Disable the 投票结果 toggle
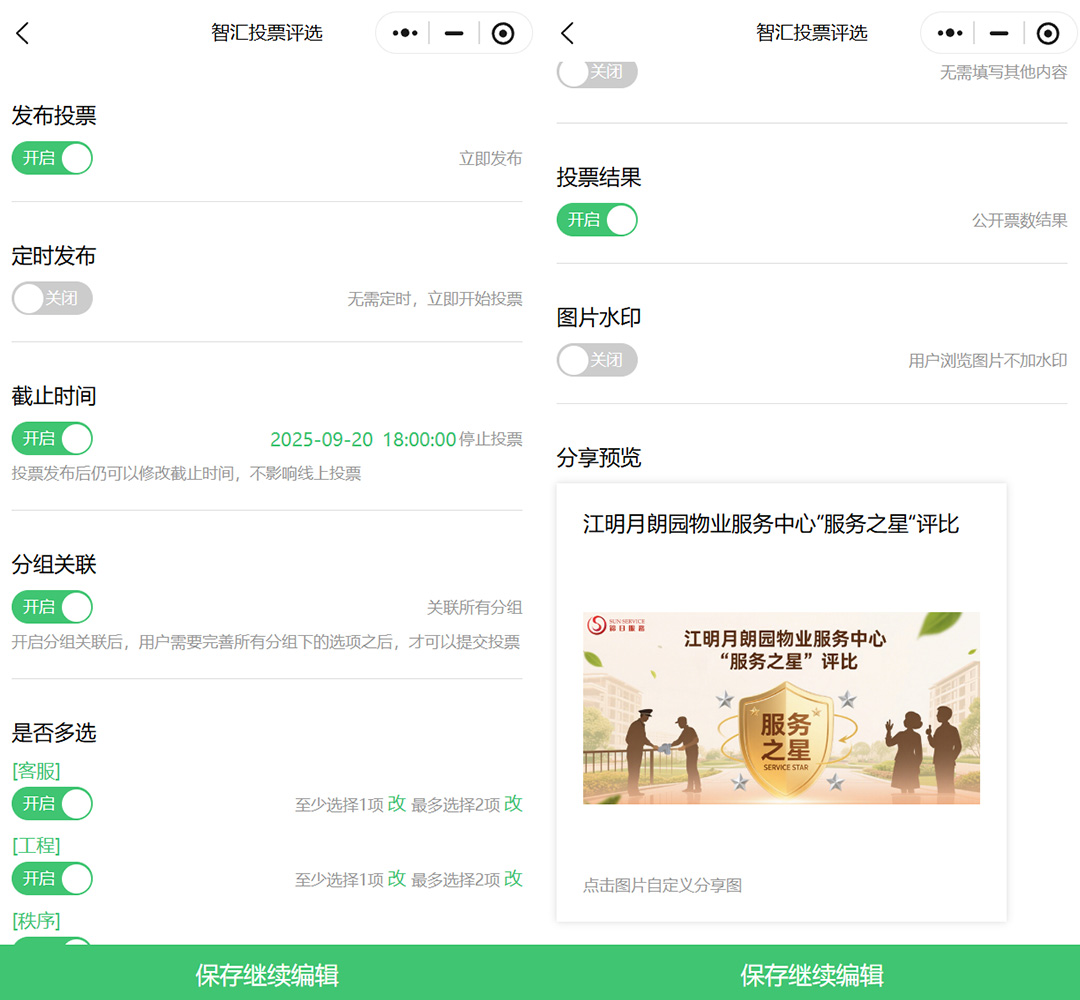 coord(597,220)
